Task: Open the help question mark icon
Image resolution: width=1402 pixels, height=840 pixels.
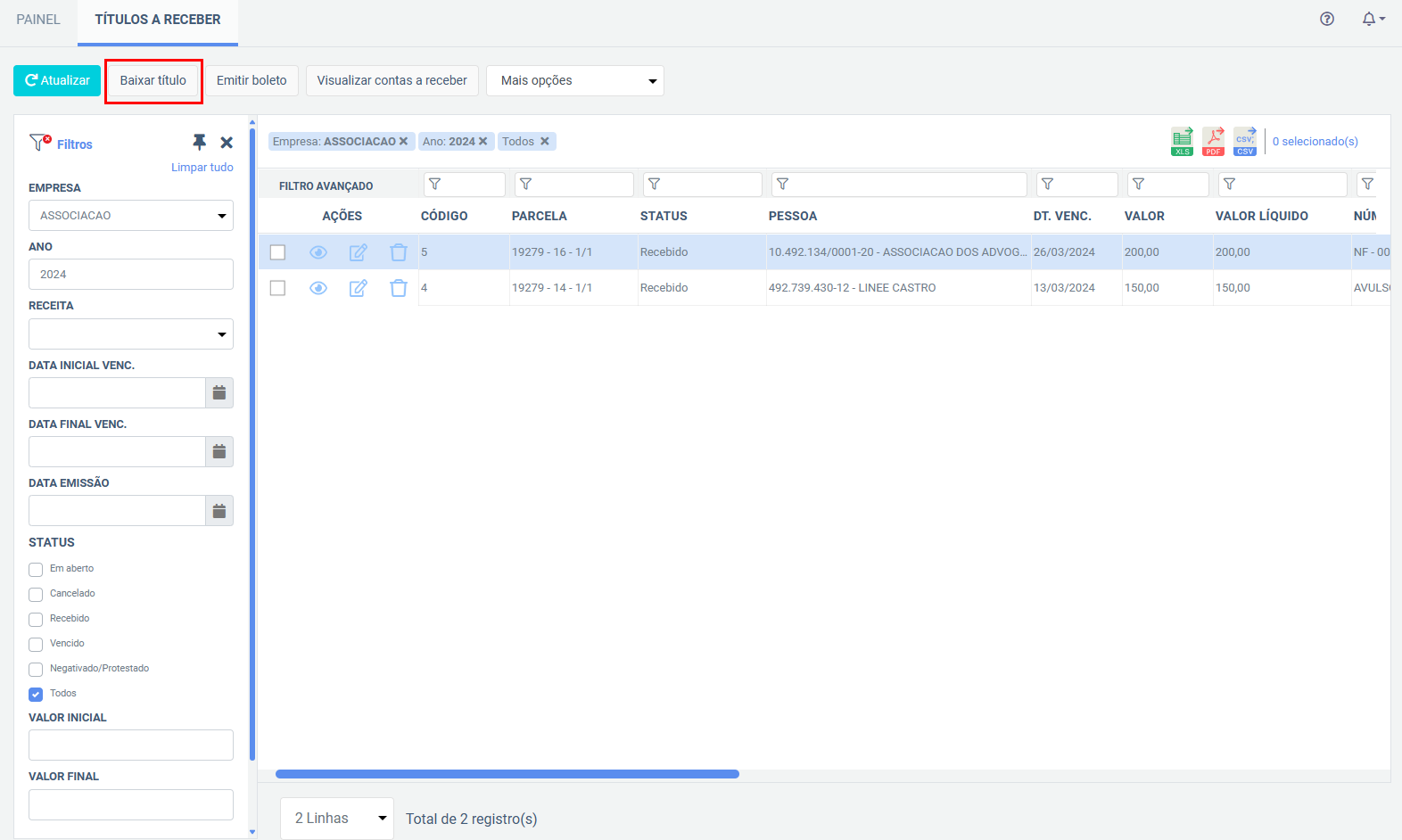Action: coord(1327,19)
